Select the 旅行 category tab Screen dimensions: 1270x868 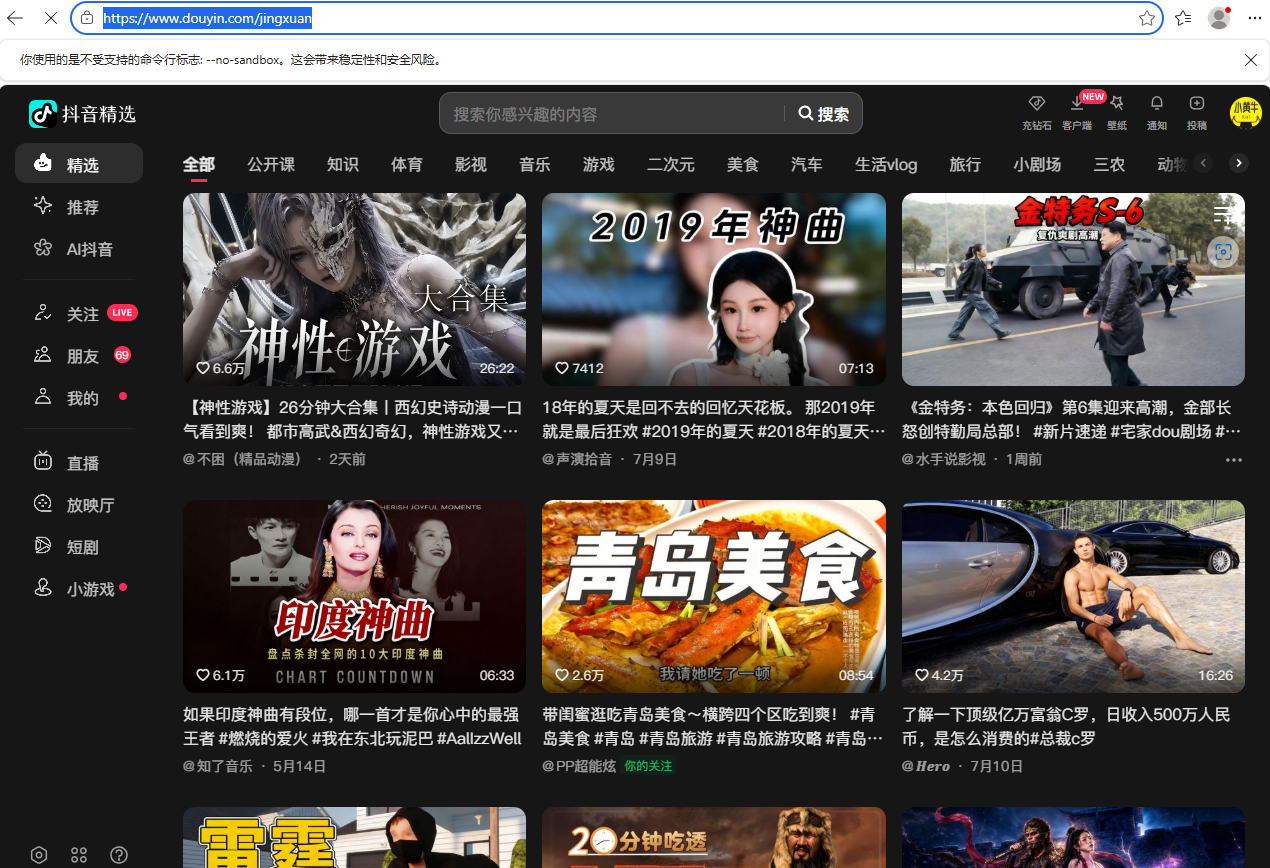(x=965, y=165)
